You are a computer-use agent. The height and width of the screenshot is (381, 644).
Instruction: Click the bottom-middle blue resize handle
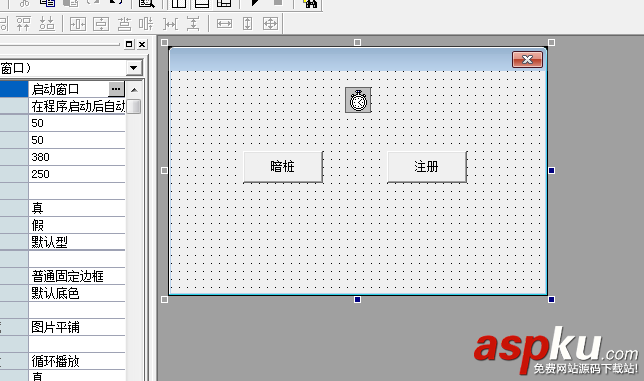pyautogui.click(x=357, y=300)
